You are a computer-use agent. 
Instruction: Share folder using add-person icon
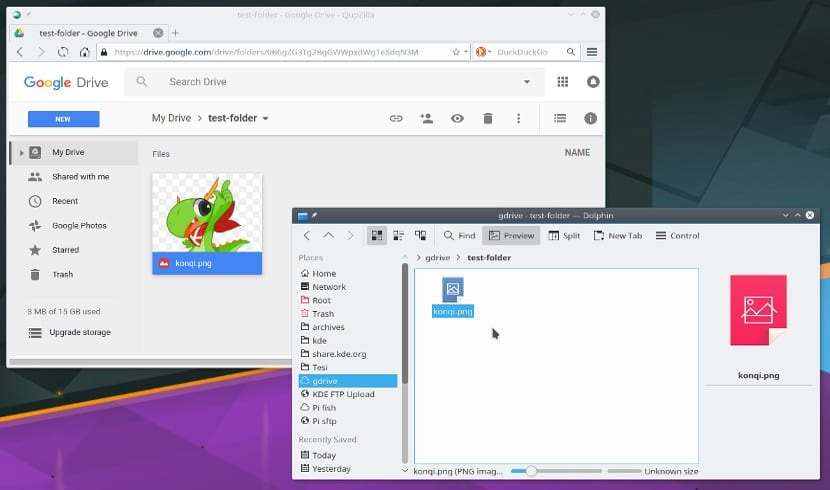coord(427,119)
